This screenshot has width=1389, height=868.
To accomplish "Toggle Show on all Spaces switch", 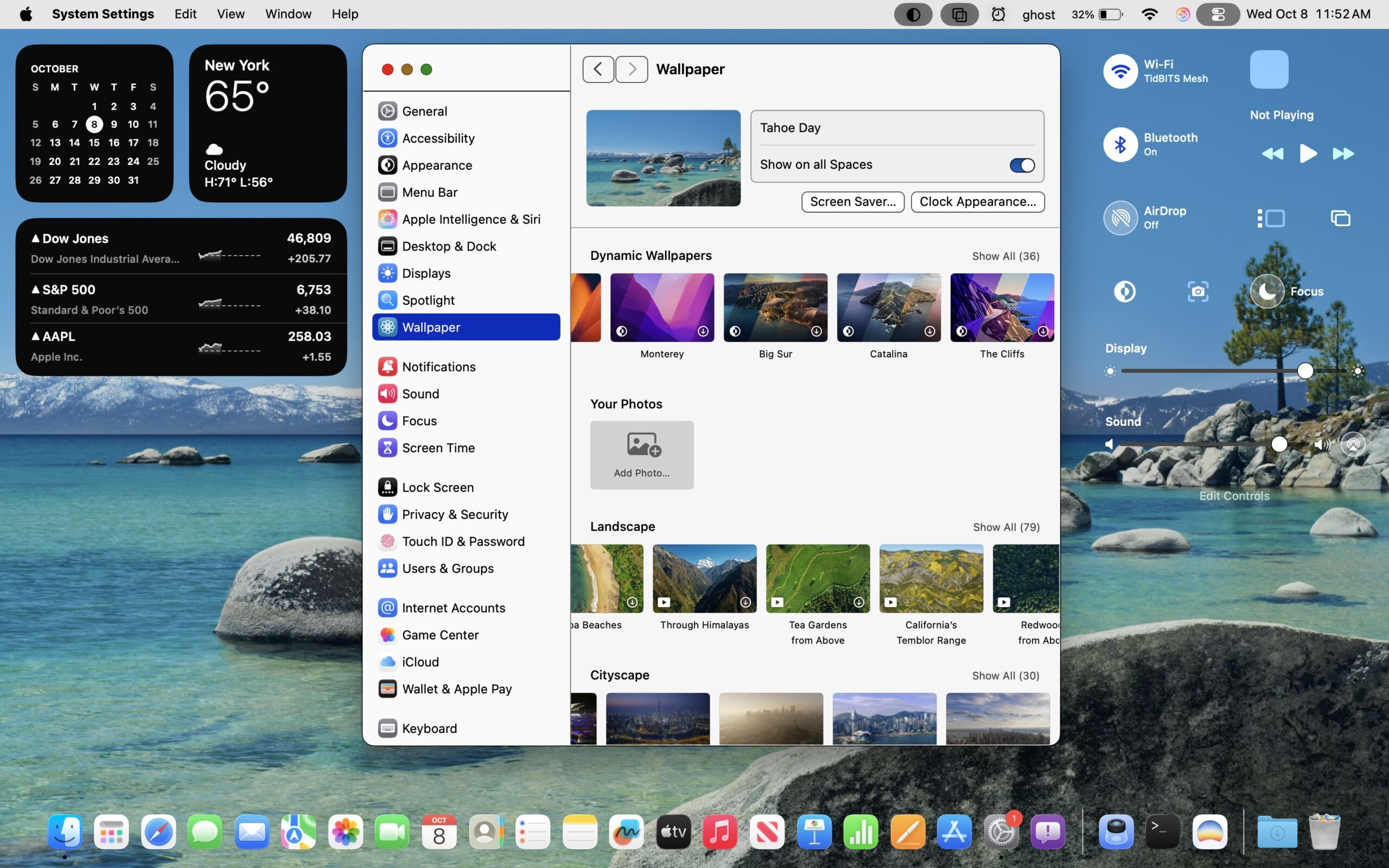I will (1022, 165).
